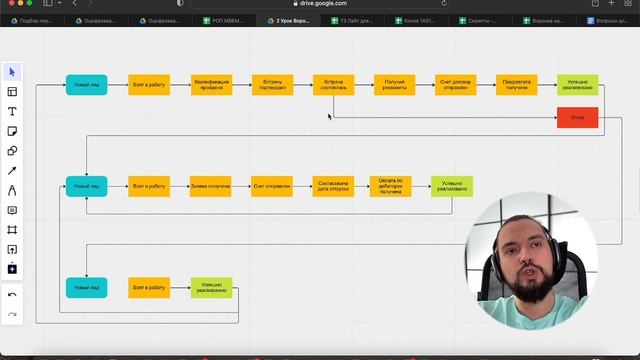This screenshot has width=640, height=360.
Task: Go back with the browser back arrow
Action: [x=75, y=3]
